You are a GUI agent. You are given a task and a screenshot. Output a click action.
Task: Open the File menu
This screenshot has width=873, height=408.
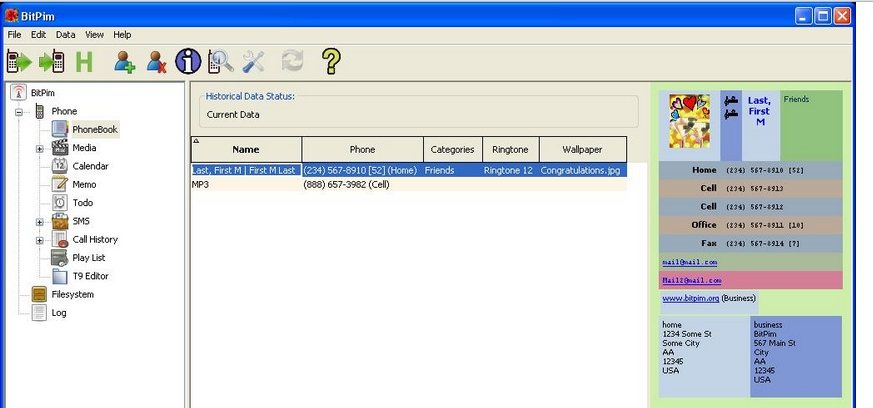(14, 35)
